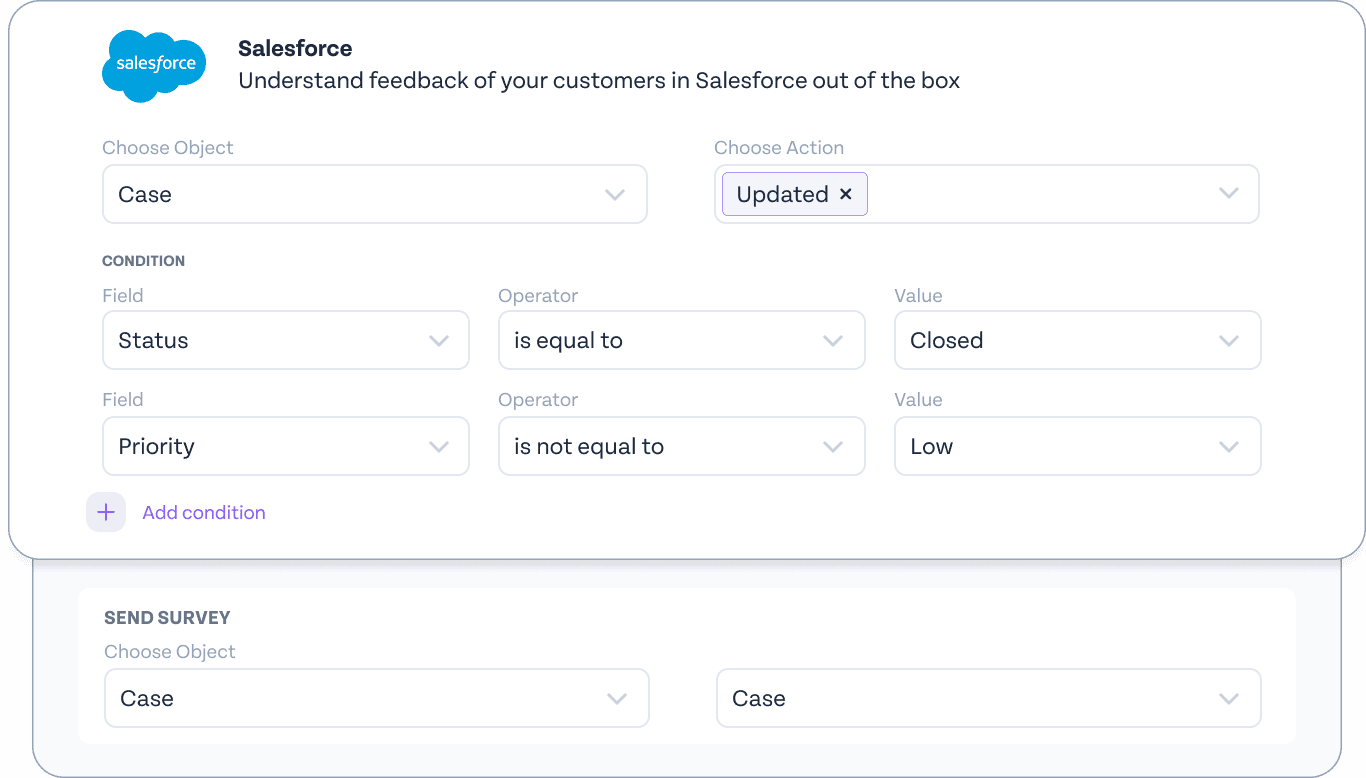Click the chevron in the Closed value box

pyautogui.click(x=1229, y=340)
